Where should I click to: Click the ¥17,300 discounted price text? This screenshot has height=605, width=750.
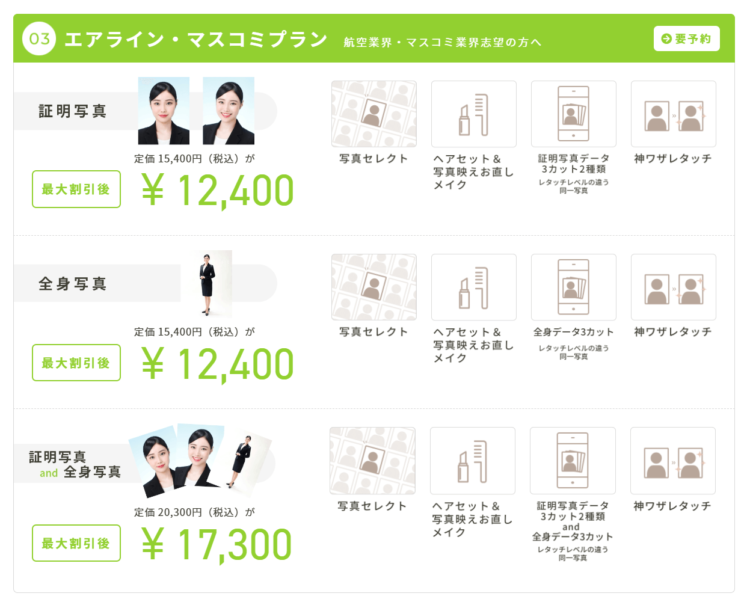(217, 544)
